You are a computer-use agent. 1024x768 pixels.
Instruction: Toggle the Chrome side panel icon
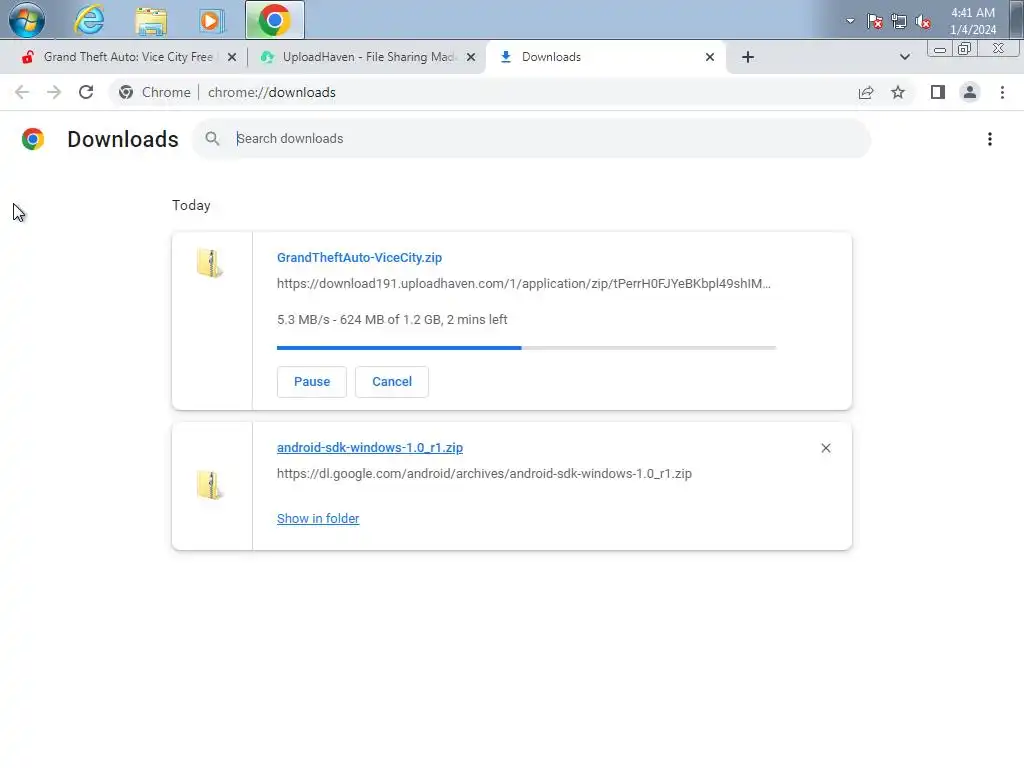(938, 92)
